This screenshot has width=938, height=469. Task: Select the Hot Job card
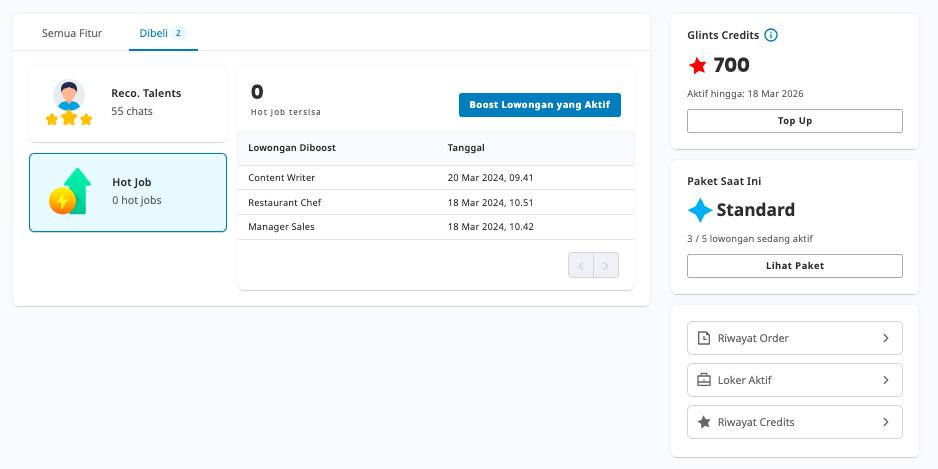point(128,193)
